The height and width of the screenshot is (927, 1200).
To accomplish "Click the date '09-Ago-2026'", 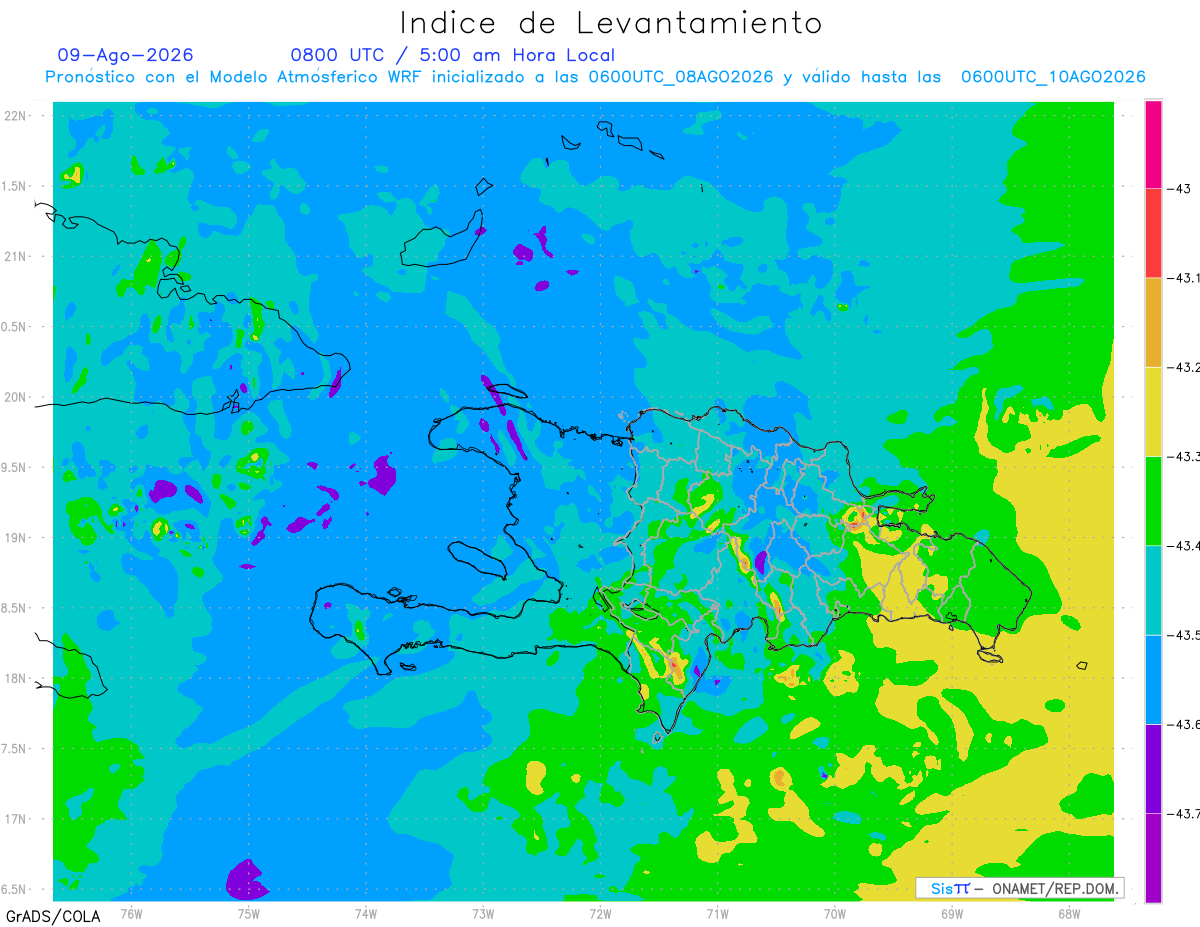I will (125, 55).
